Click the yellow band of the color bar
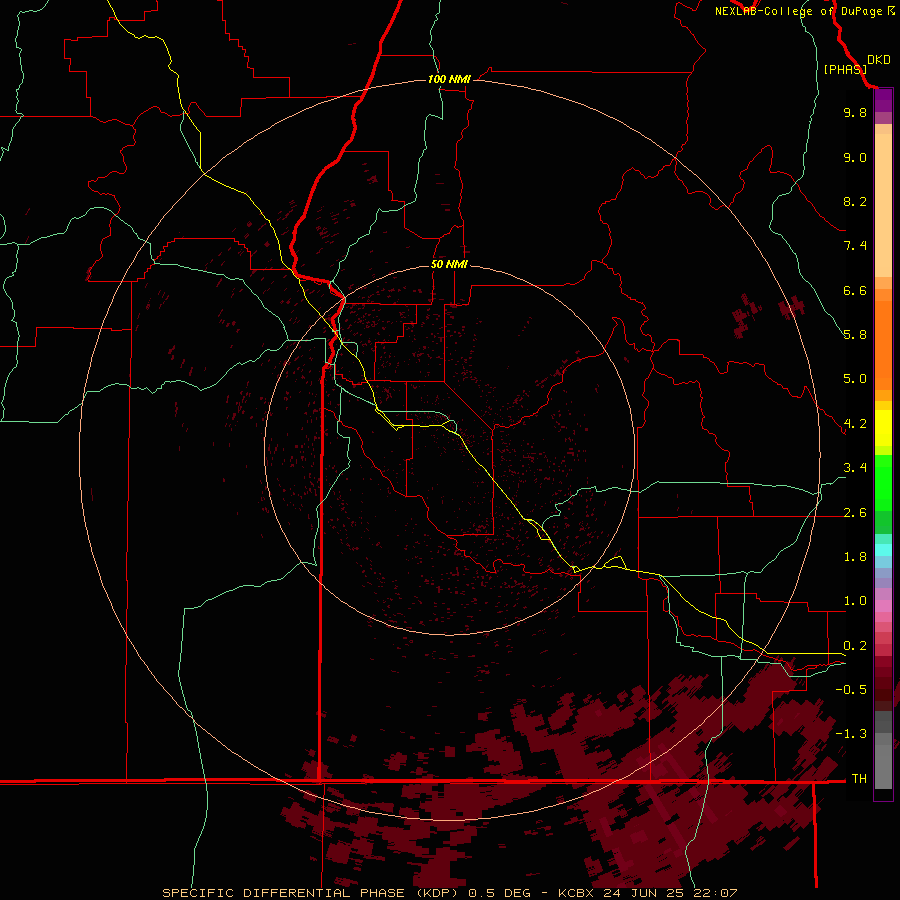900x900 pixels. click(883, 428)
